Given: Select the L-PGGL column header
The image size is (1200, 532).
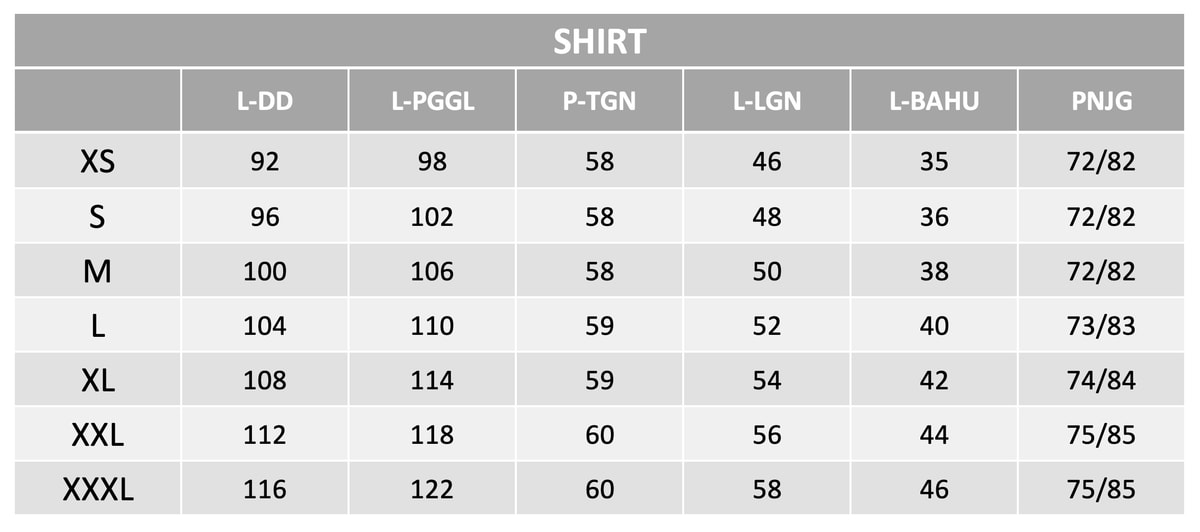Looking at the screenshot, I should pos(432,101).
